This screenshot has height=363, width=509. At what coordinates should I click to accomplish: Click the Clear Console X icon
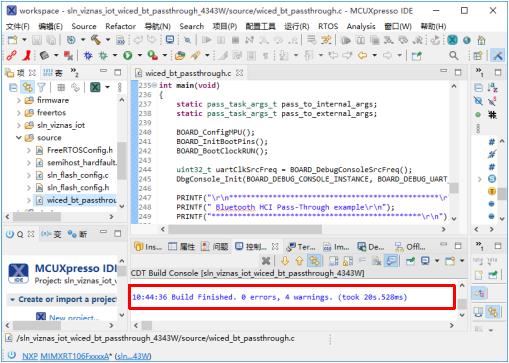tap(266, 260)
